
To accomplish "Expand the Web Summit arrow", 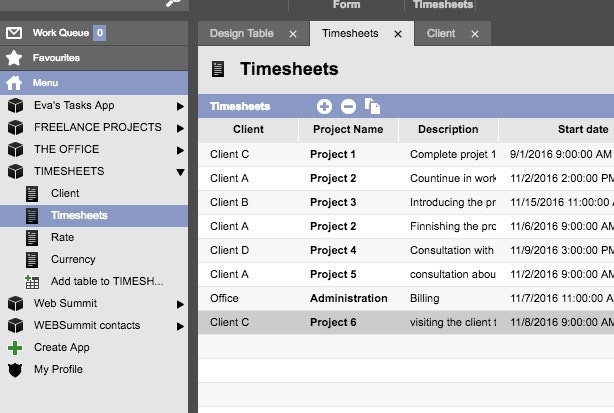I will (x=180, y=304).
